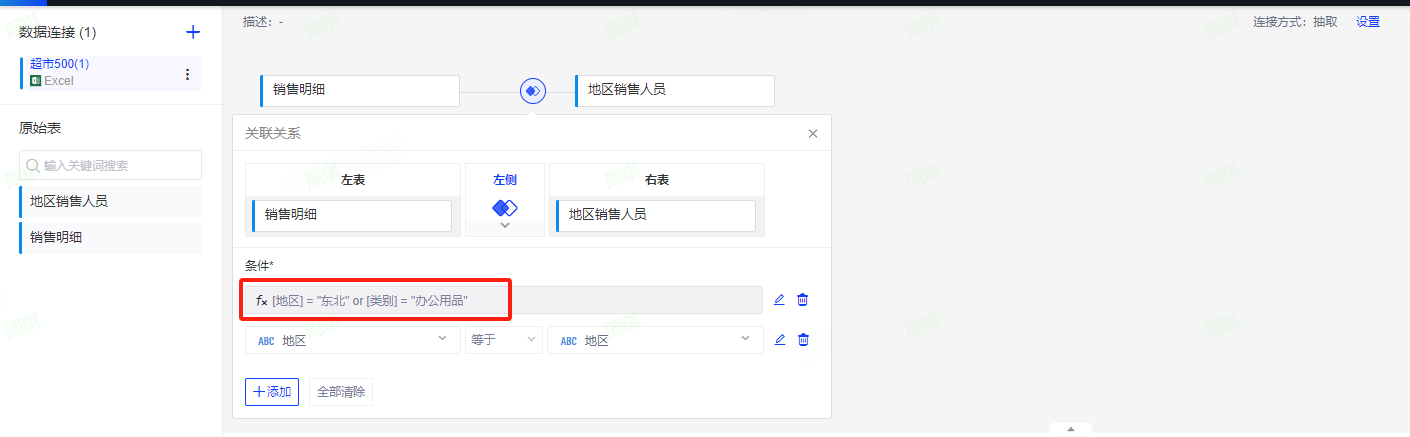1410x437 pixels.
Task: Click the join icon between canvas tables
Action: [532, 90]
